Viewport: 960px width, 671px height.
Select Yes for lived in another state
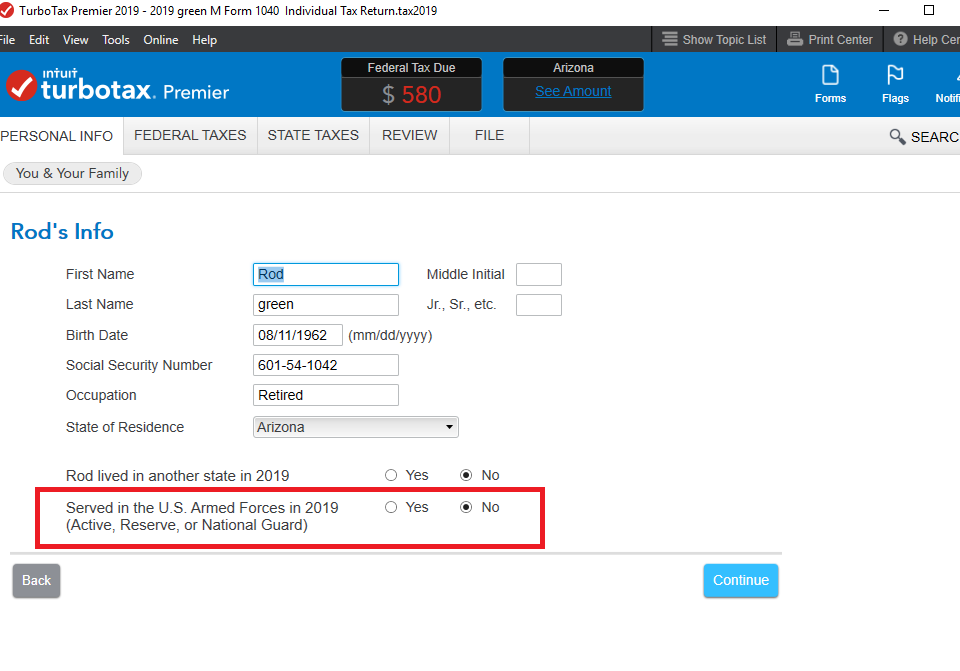pos(391,475)
